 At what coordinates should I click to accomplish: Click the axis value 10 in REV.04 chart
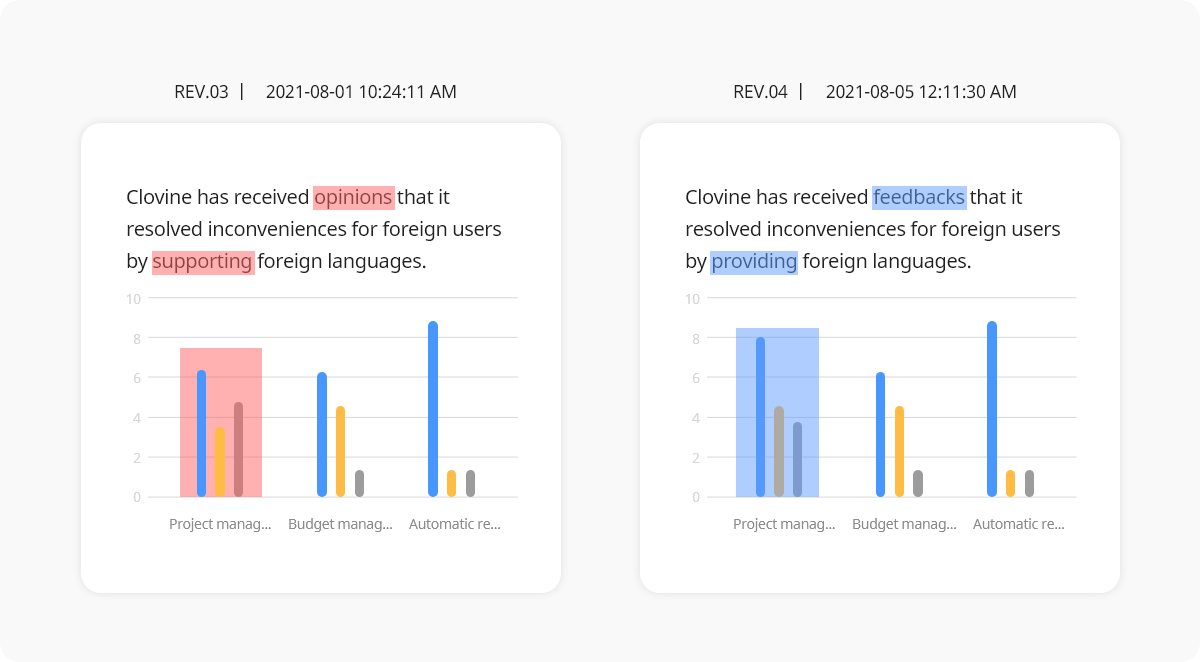692,298
